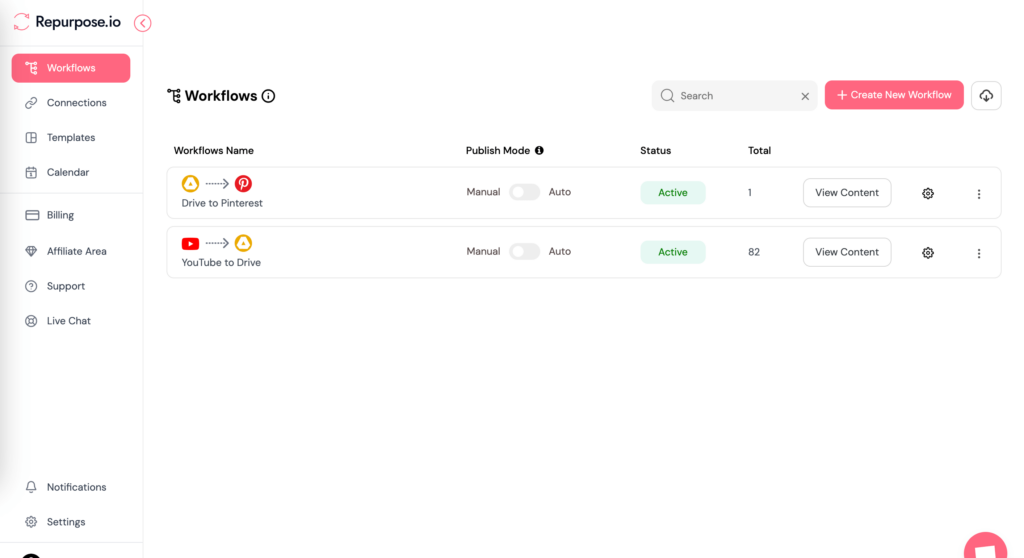This screenshot has height=558, width=1024.
Task: Open the chat bubble widget
Action: pos(986,546)
